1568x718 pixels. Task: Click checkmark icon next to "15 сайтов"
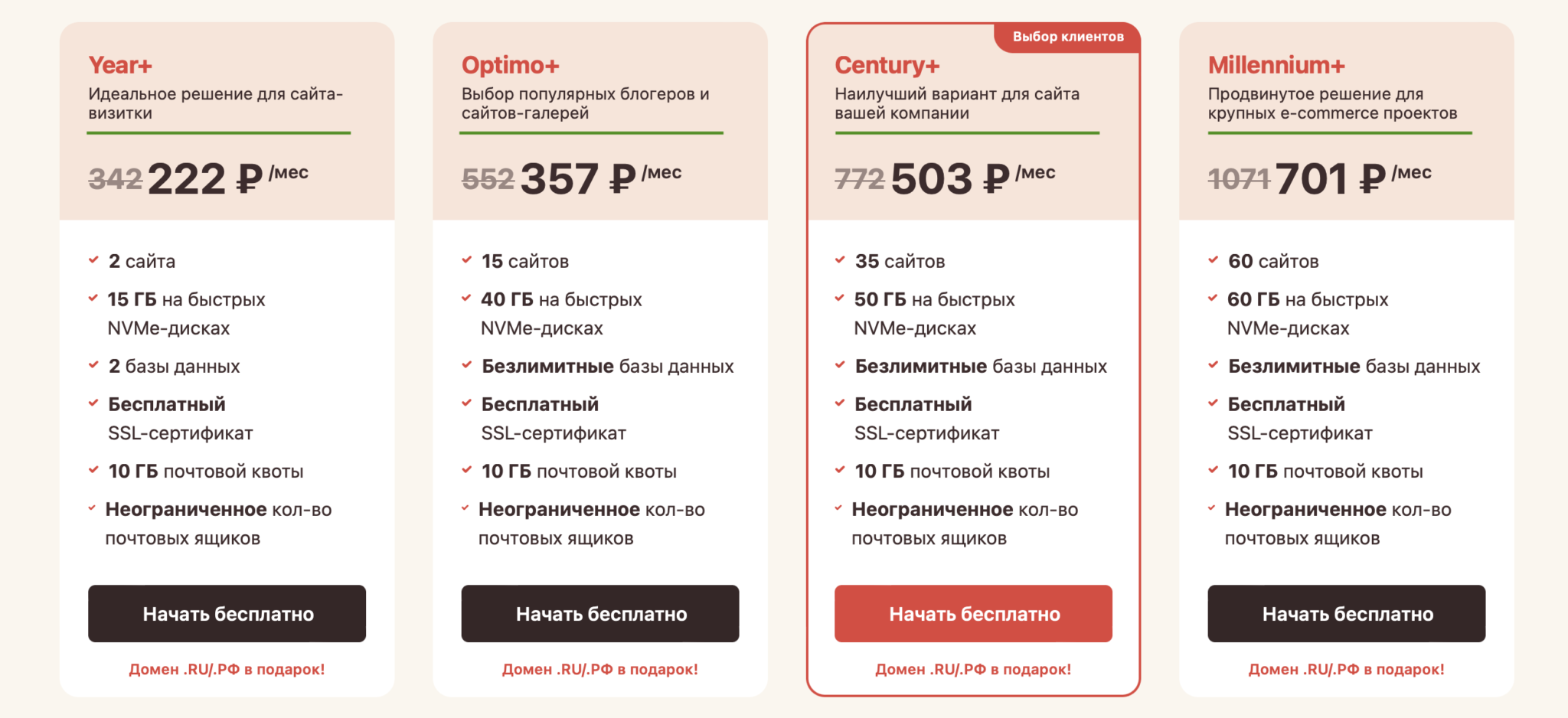point(466,260)
